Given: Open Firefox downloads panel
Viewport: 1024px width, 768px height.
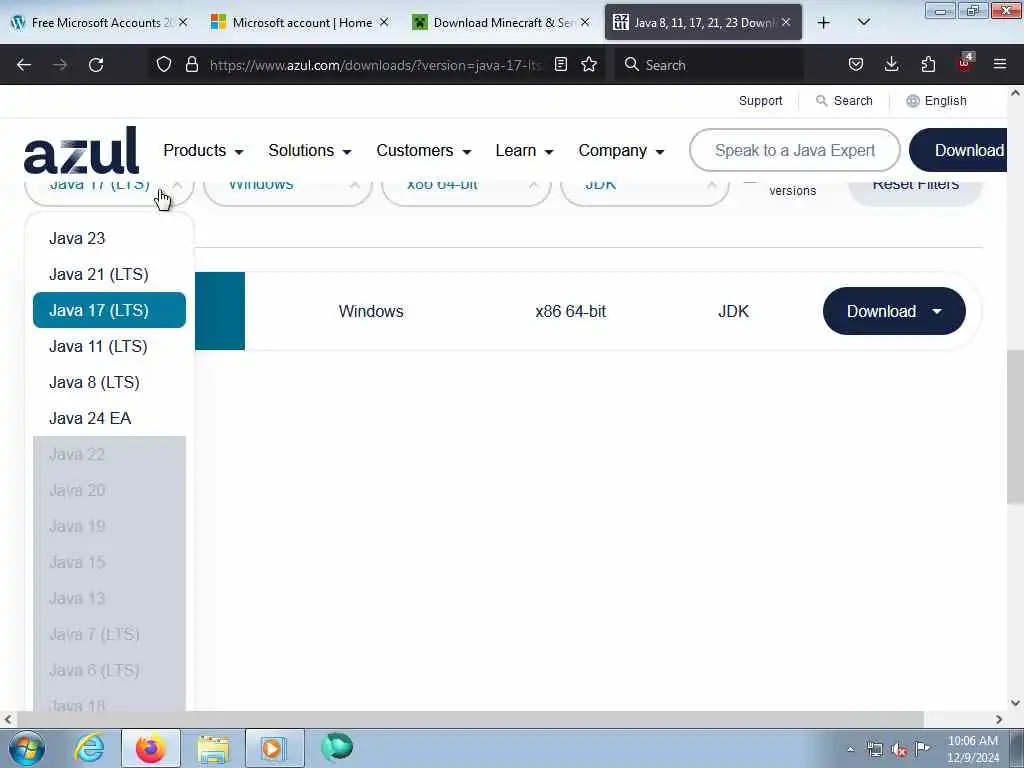Looking at the screenshot, I should (891, 64).
